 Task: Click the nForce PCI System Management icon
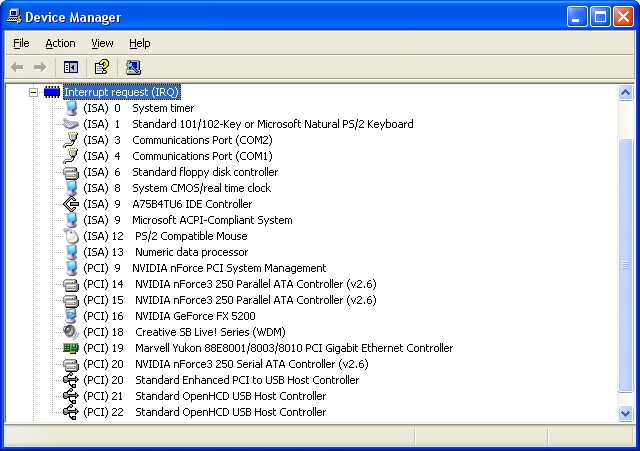[71, 268]
